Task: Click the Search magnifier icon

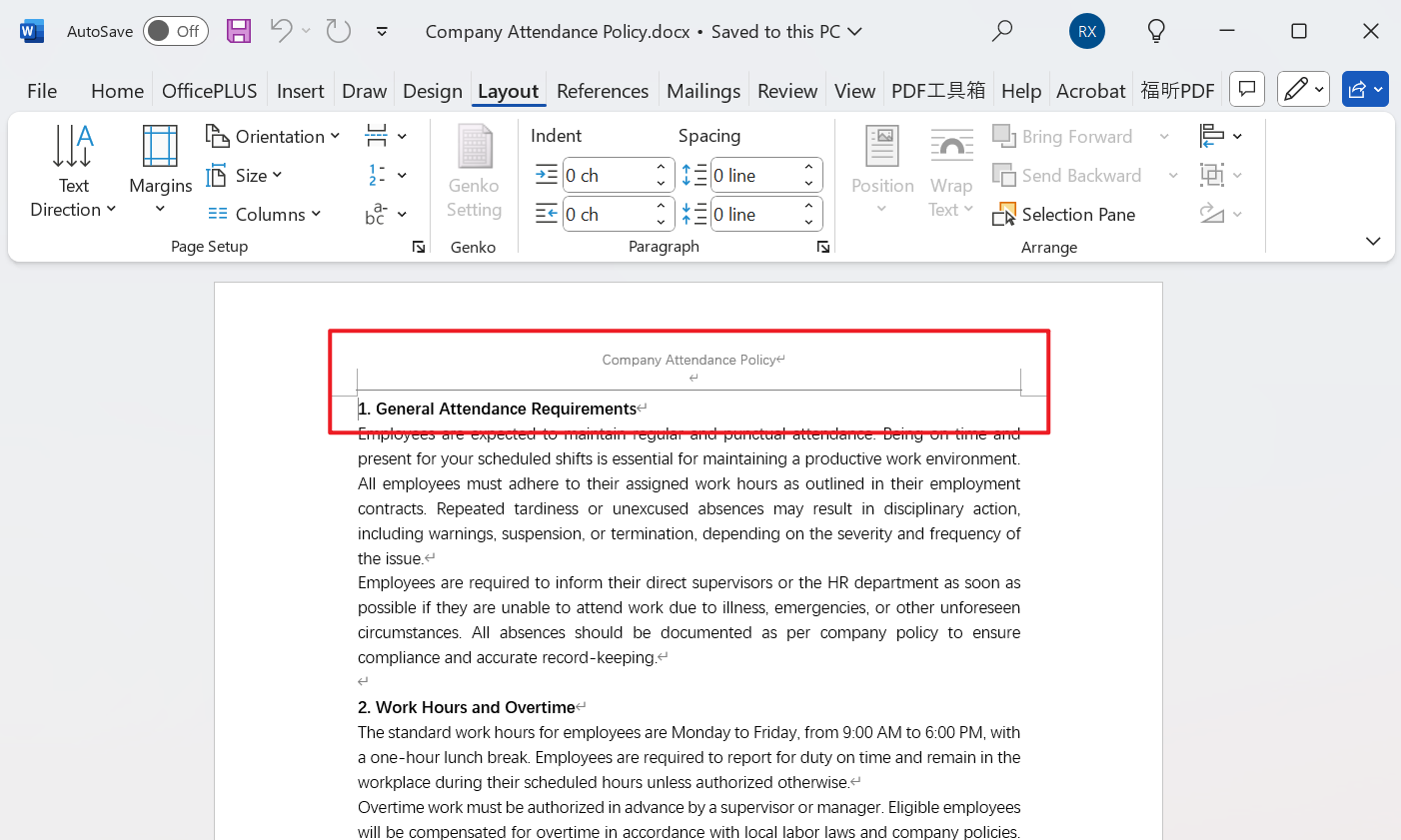Action: coord(1002,31)
